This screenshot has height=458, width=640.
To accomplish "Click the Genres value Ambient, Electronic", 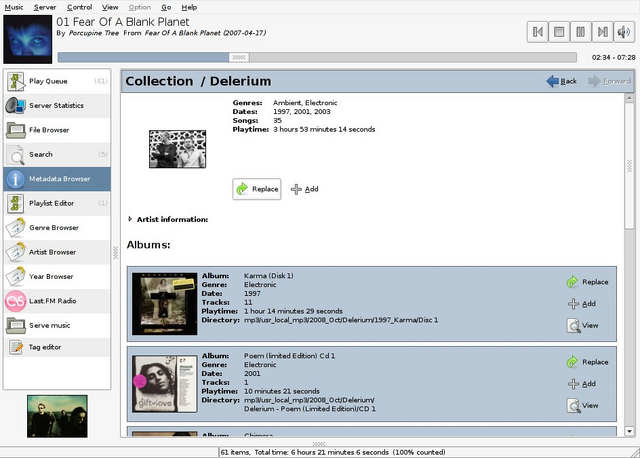I will pos(305,103).
